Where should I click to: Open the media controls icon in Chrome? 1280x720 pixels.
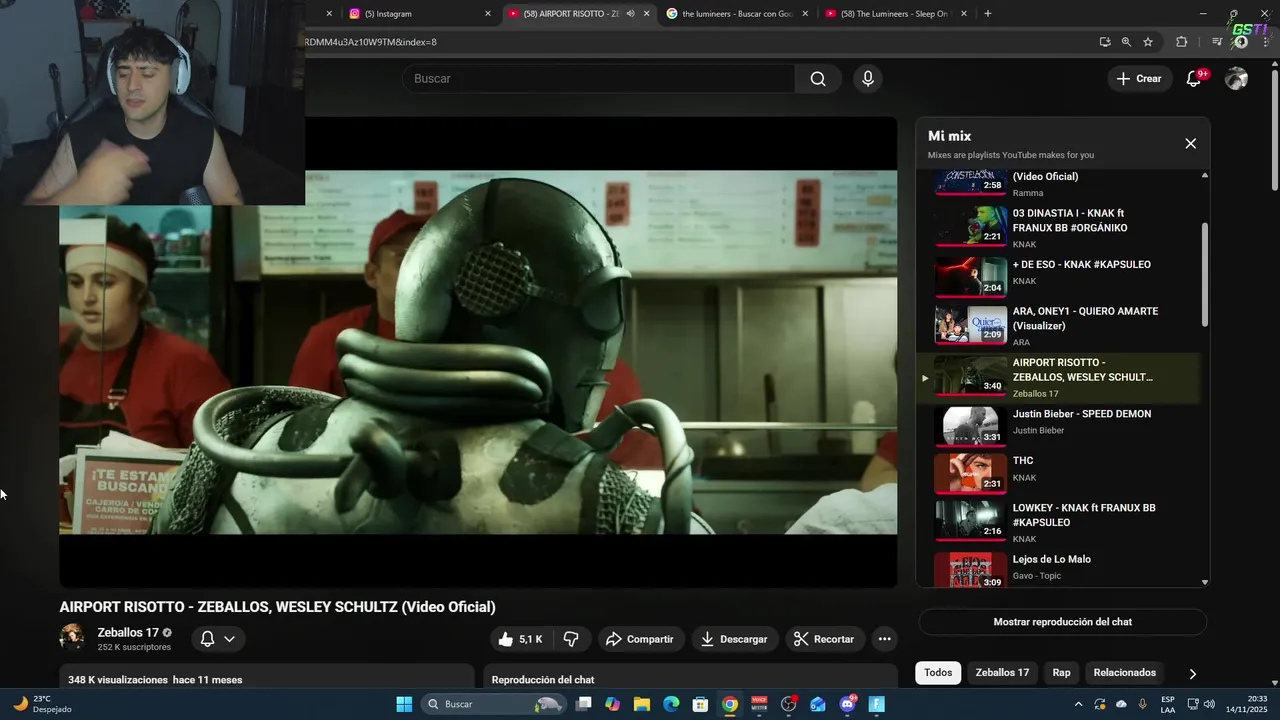(x=1217, y=42)
